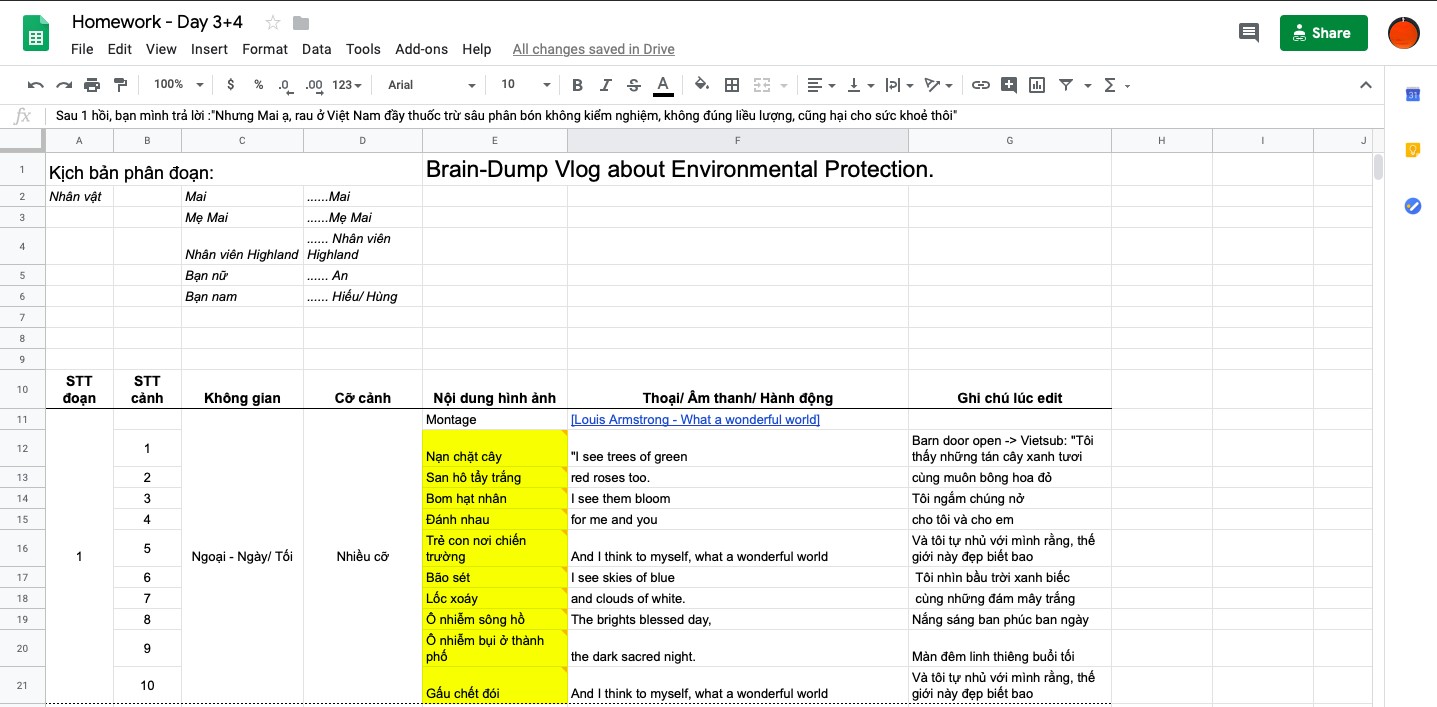
Task: Go to Sheets home via the green logo
Action: 37,34
